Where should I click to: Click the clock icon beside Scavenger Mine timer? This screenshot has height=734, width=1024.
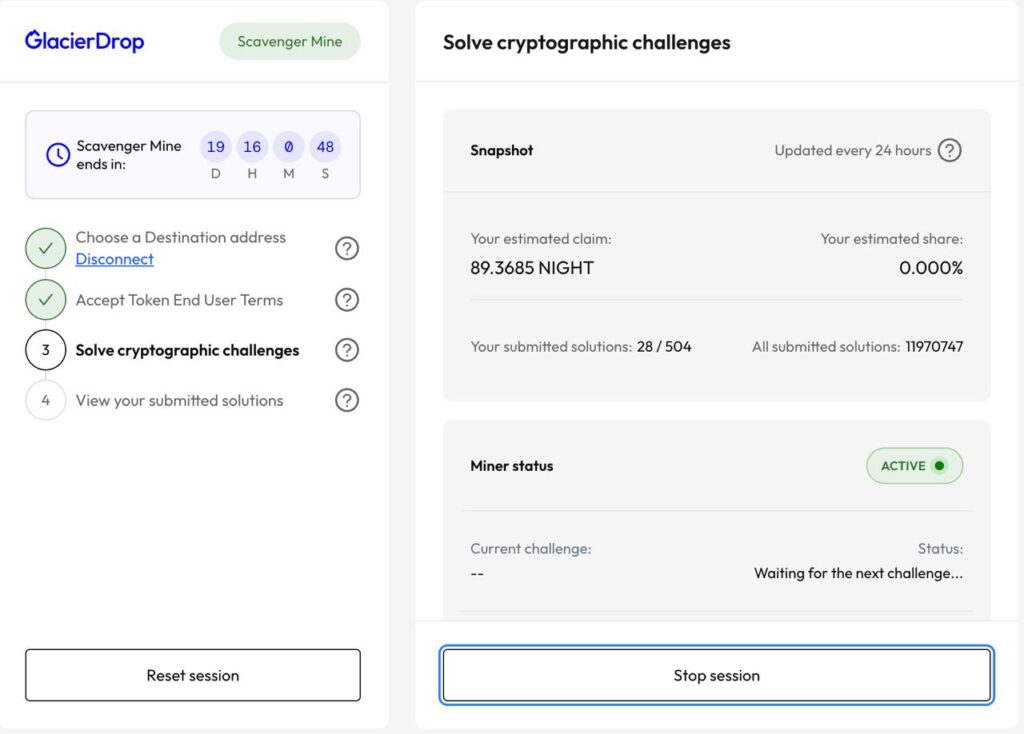(58, 155)
